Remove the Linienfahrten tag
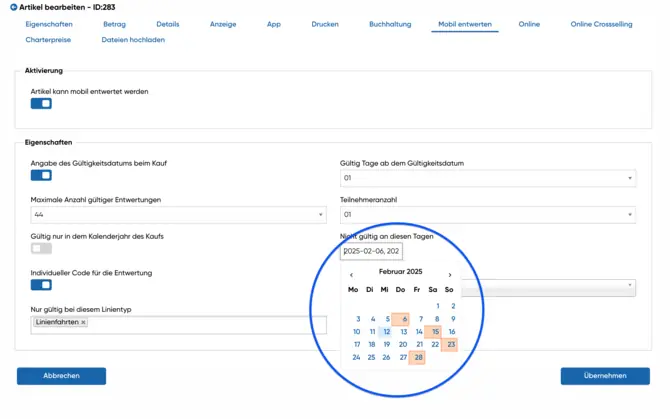The image size is (670, 419). click(84, 323)
